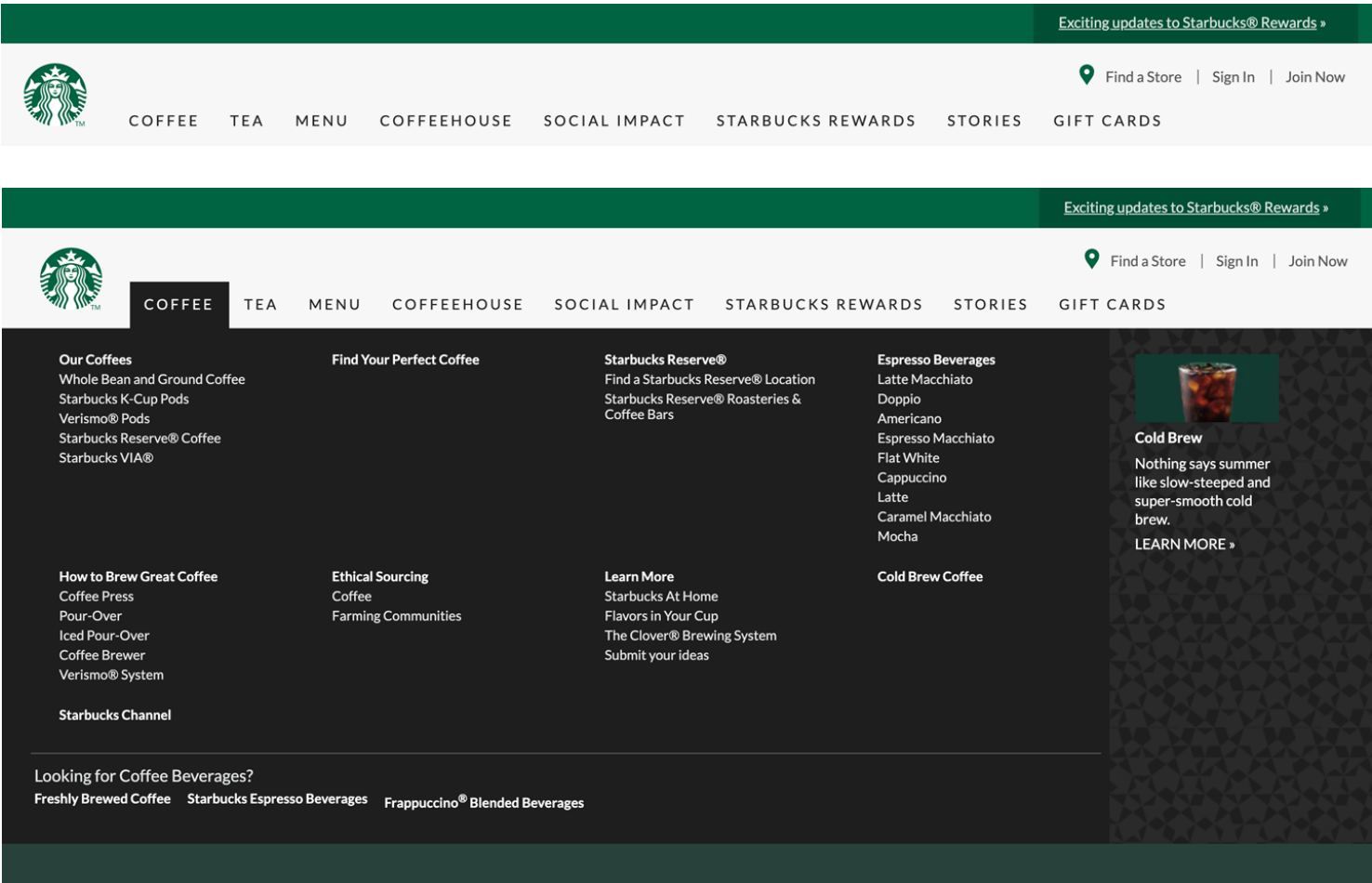Click the map pin icon in the top header
Screen dimensions: 1372x883
(1086, 75)
